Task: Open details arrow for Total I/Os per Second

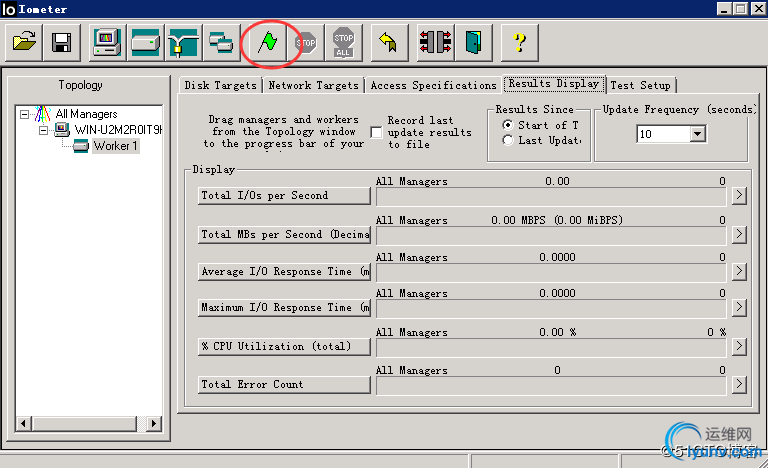Action: pos(739,196)
